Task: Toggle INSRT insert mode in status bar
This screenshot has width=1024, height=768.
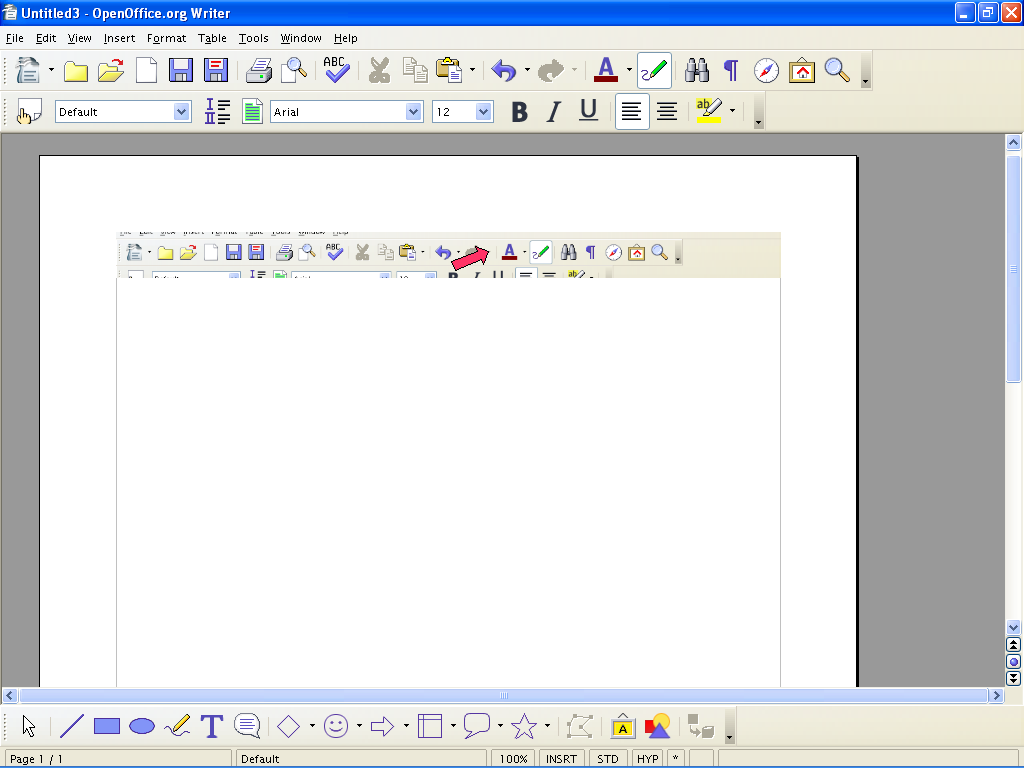Action: (x=562, y=759)
